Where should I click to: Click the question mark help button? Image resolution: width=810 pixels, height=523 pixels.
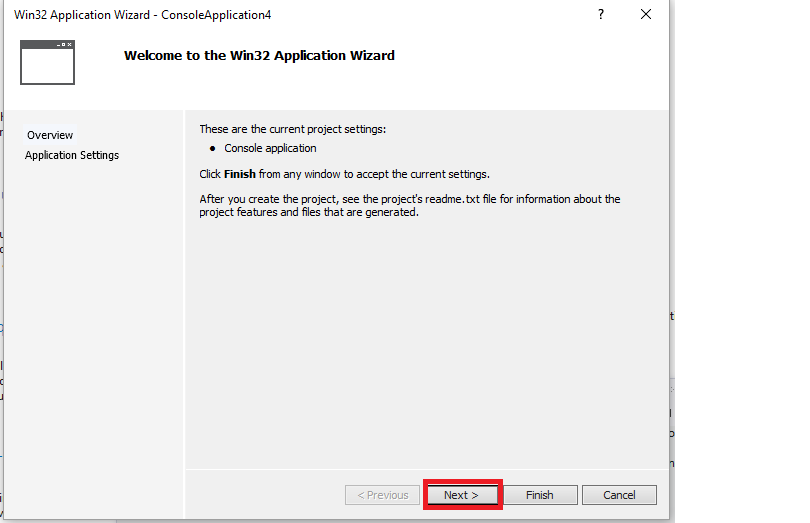click(601, 15)
